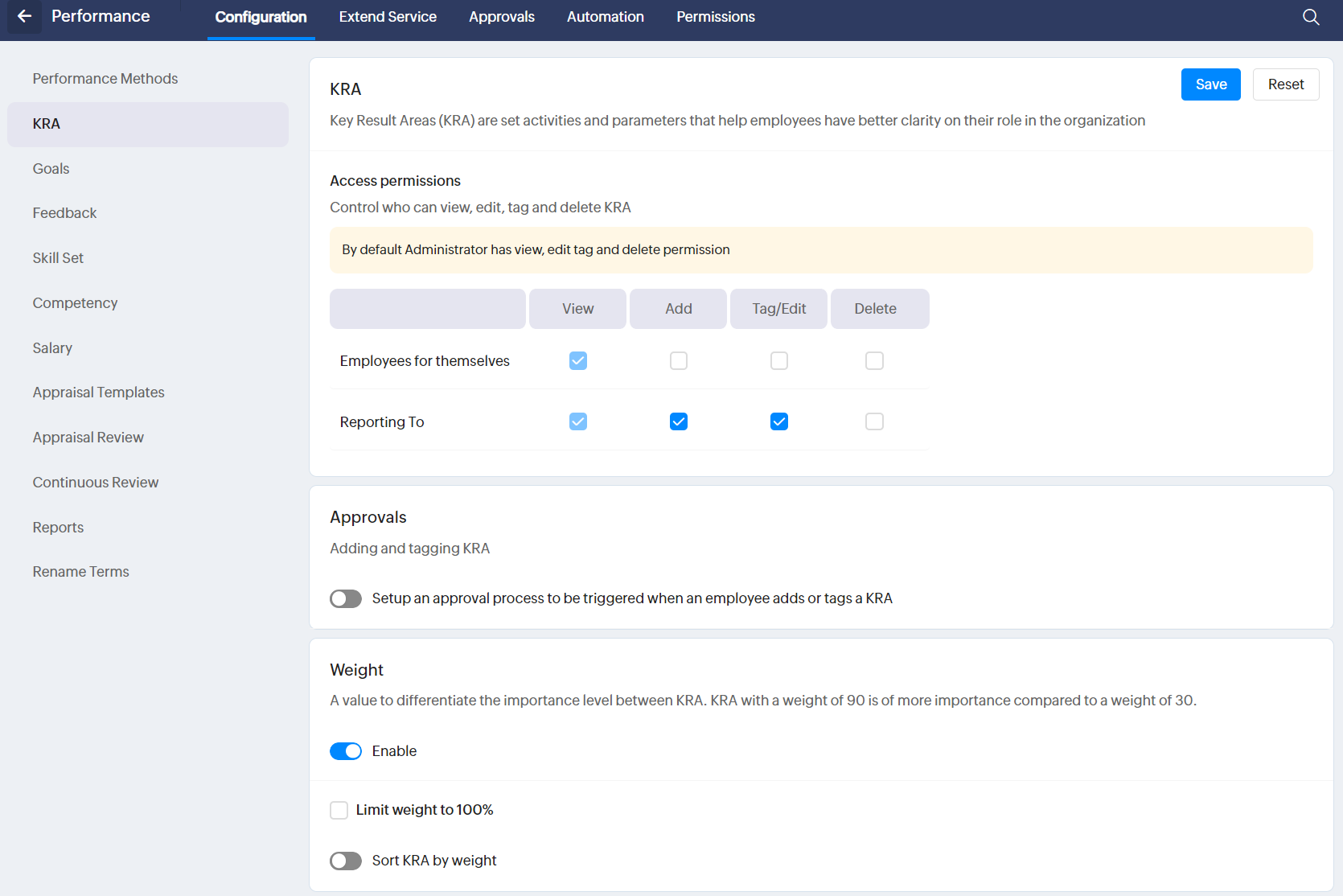Reset KRA settings
This screenshot has width=1343, height=896.
click(x=1285, y=84)
